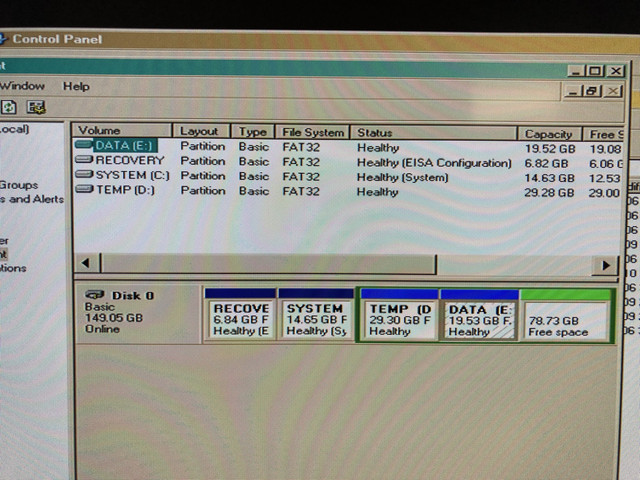Screen dimensions: 640x480
Task: Open the Help menu
Action: [x=76, y=87]
